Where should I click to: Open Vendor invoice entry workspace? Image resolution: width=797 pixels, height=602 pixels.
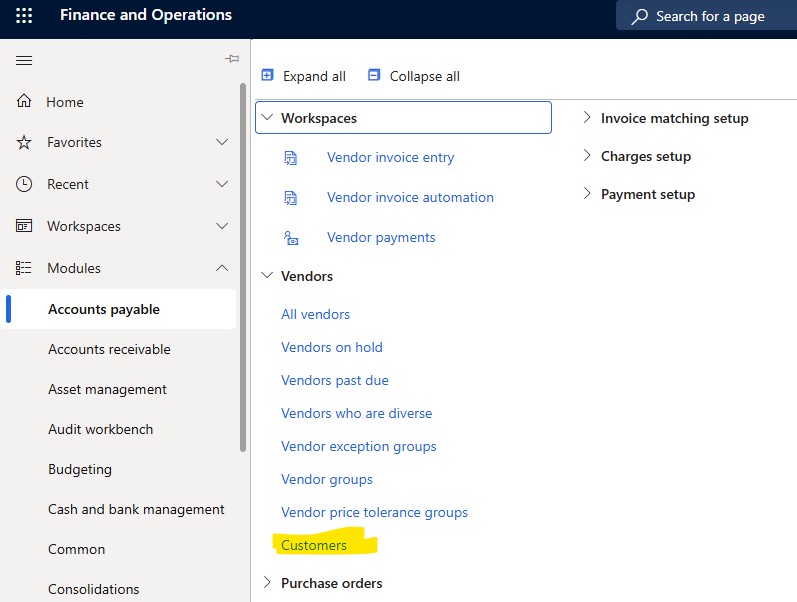390,158
